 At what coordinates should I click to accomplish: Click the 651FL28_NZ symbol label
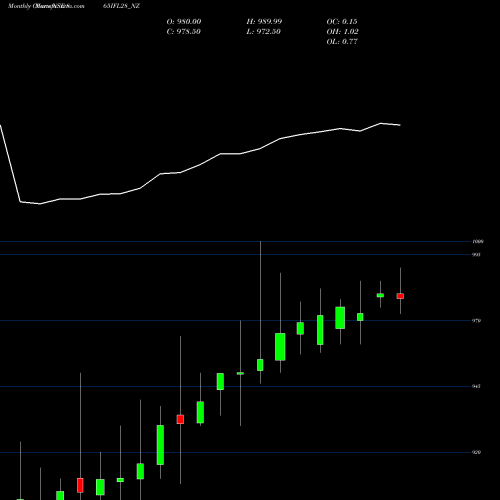click(x=121, y=6)
